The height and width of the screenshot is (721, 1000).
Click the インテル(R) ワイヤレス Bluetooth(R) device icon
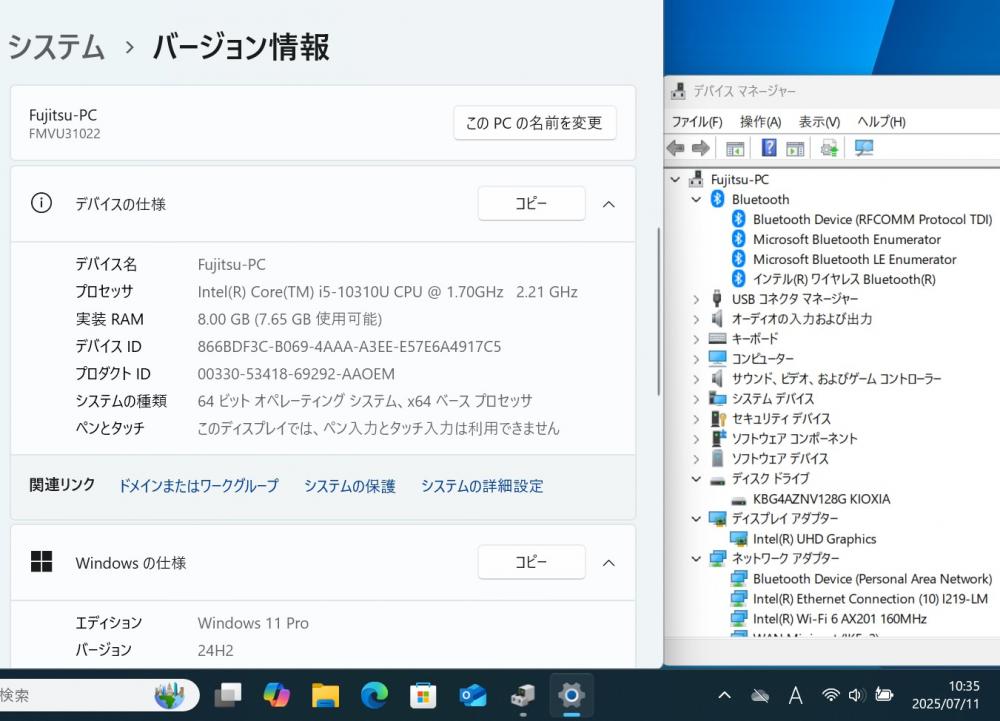pyautogui.click(x=739, y=279)
